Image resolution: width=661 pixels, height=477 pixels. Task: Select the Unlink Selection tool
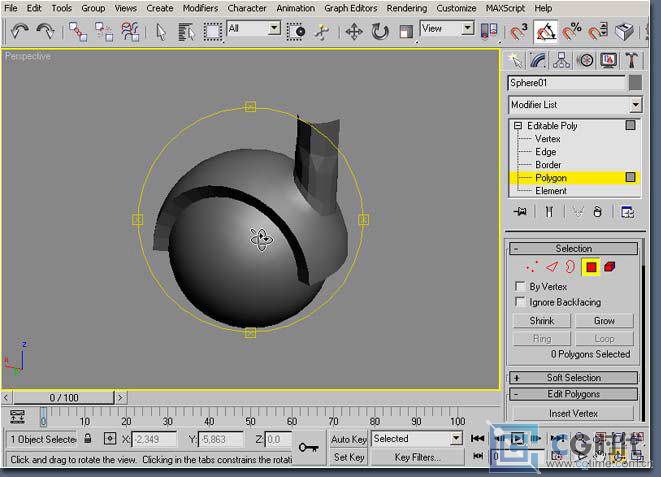[104, 32]
